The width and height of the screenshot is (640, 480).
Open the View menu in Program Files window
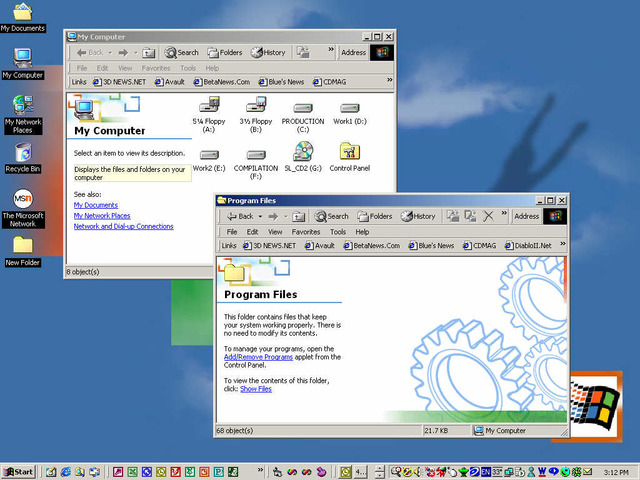click(275, 232)
